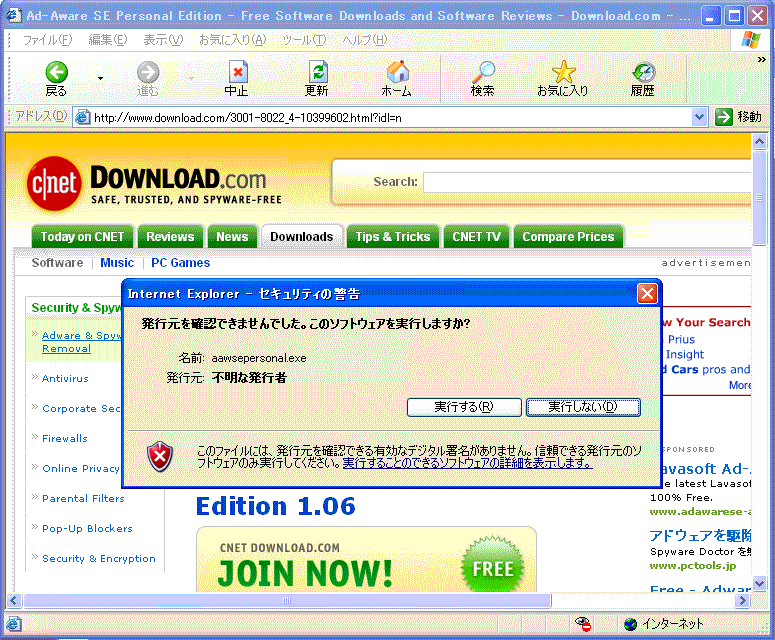This screenshot has width=775, height=640.
Task: Open the Antivirus category link
Action: click(x=65, y=379)
